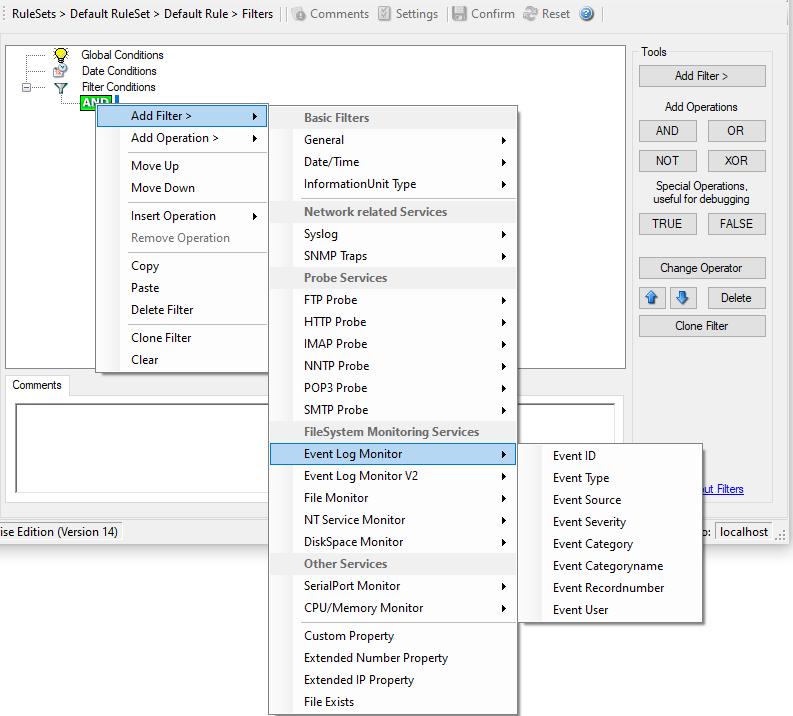The height and width of the screenshot is (716, 793).
Task: Click the blue move up arrow button
Action: (x=654, y=298)
